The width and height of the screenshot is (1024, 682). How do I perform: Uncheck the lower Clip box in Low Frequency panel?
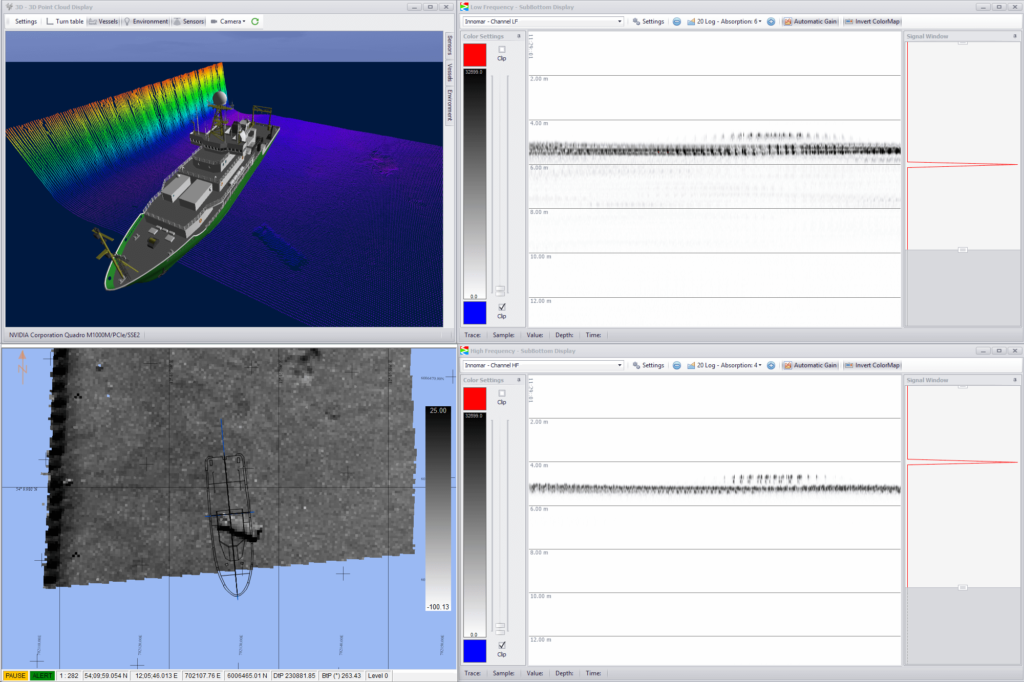point(502,307)
